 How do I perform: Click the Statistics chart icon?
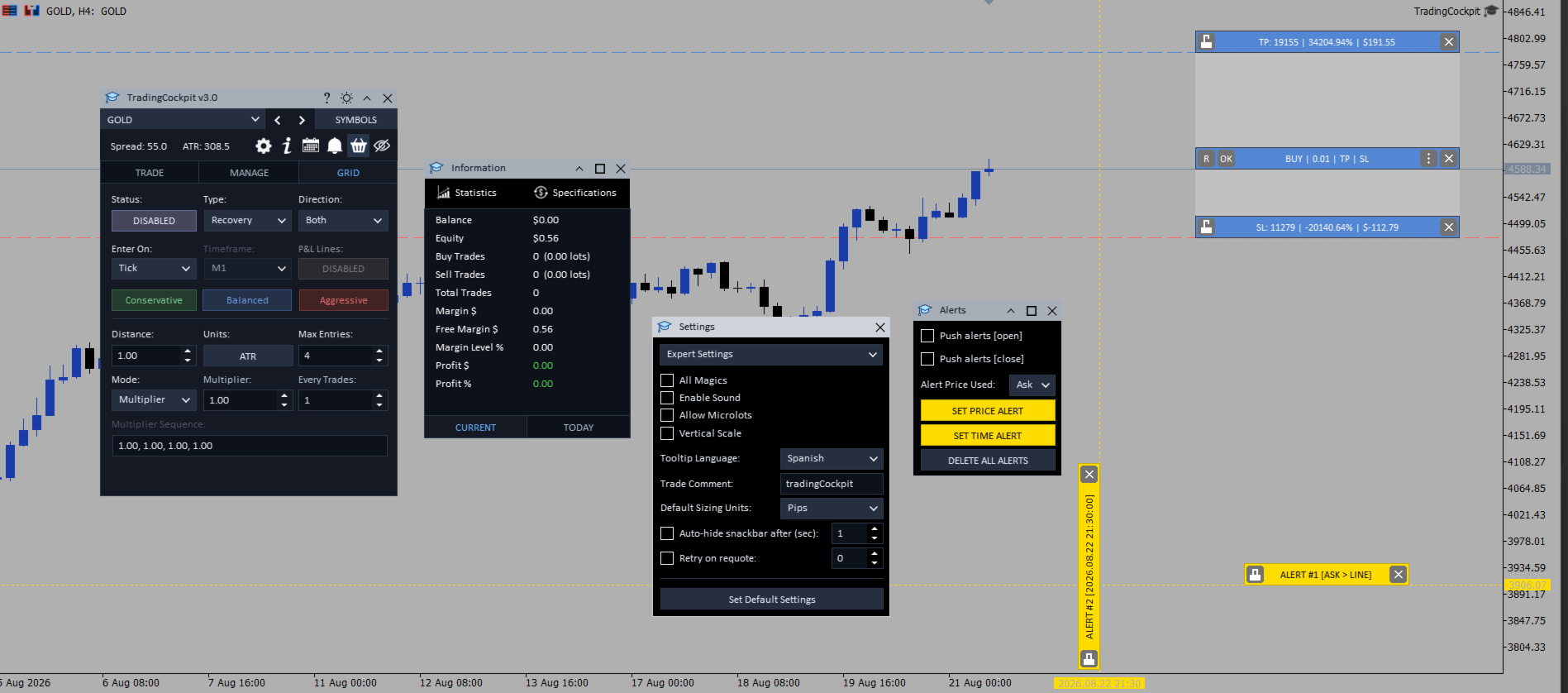coord(444,193)
